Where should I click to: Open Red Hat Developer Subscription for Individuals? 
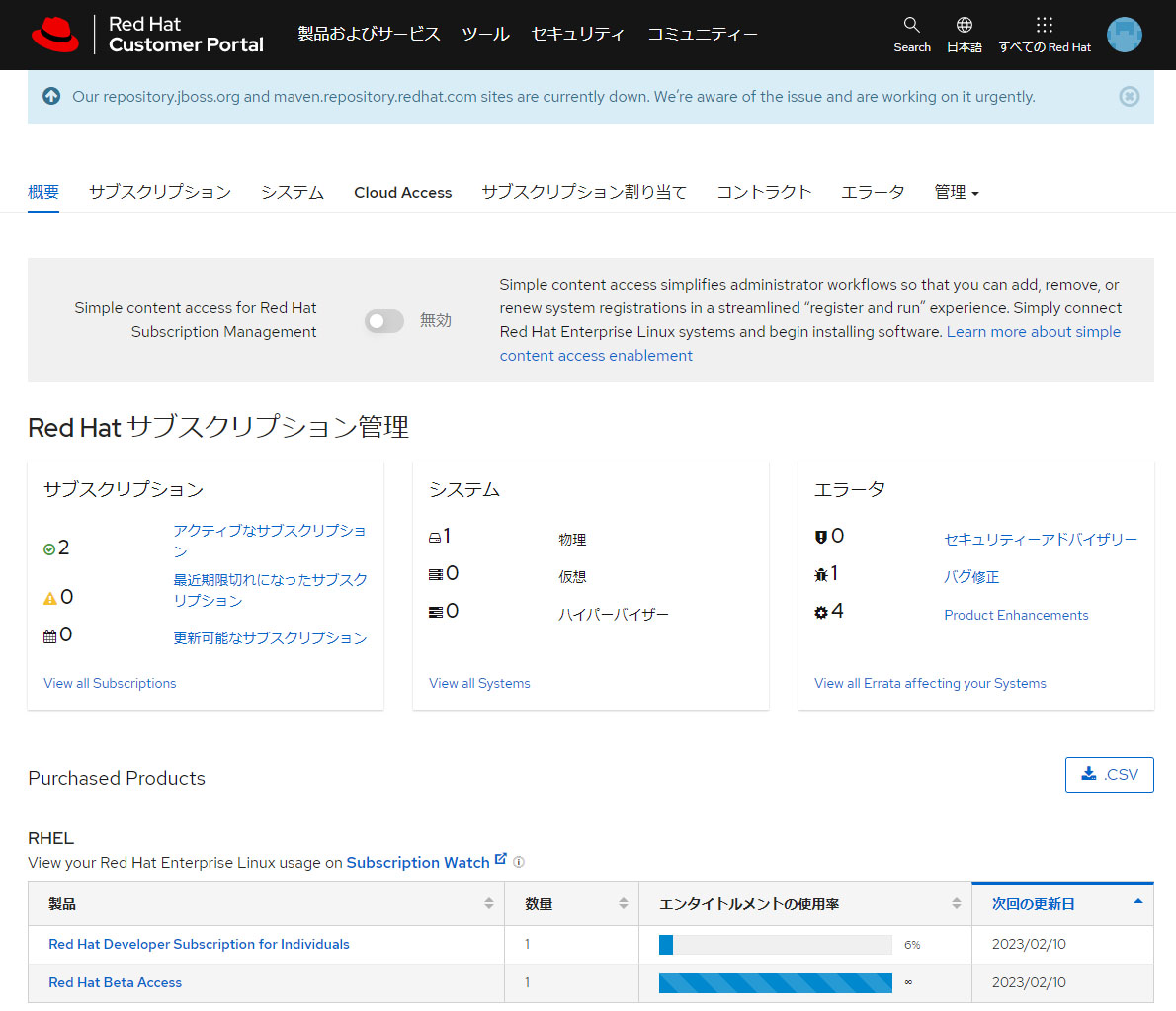pyautogui.click(x=199, y=944)
